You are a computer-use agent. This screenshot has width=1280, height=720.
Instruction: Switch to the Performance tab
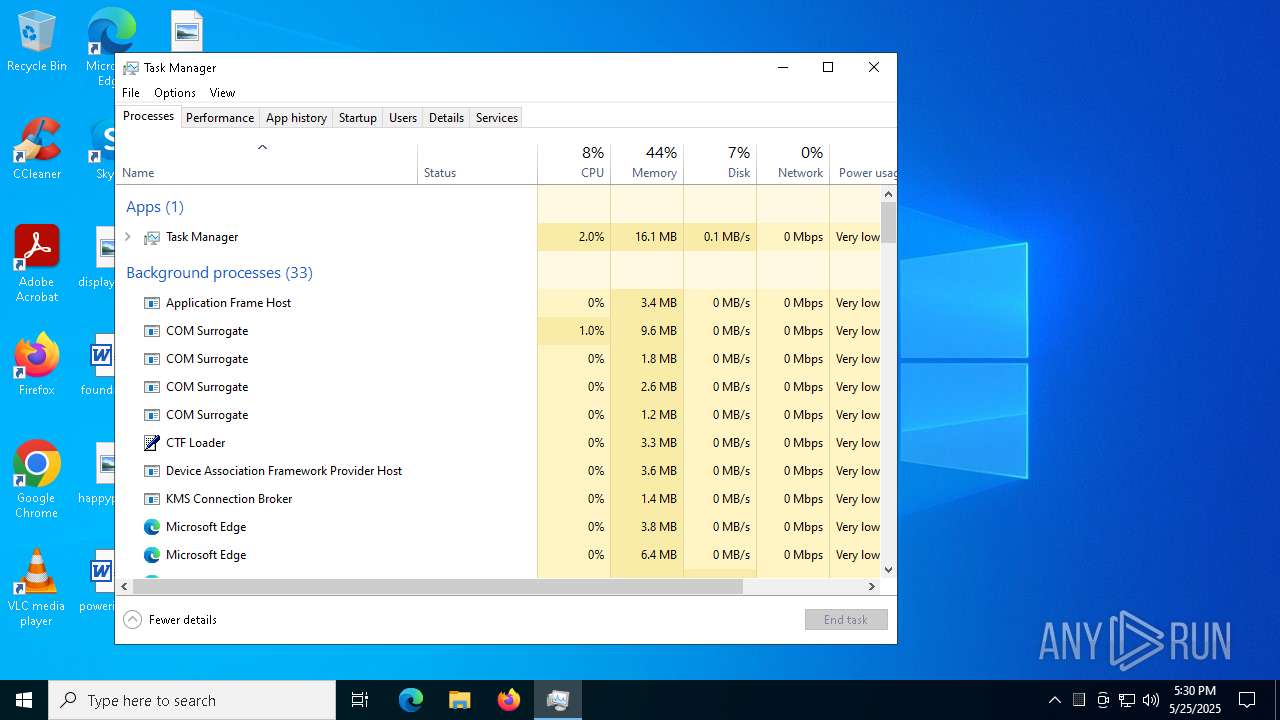(x=220, y=118)
